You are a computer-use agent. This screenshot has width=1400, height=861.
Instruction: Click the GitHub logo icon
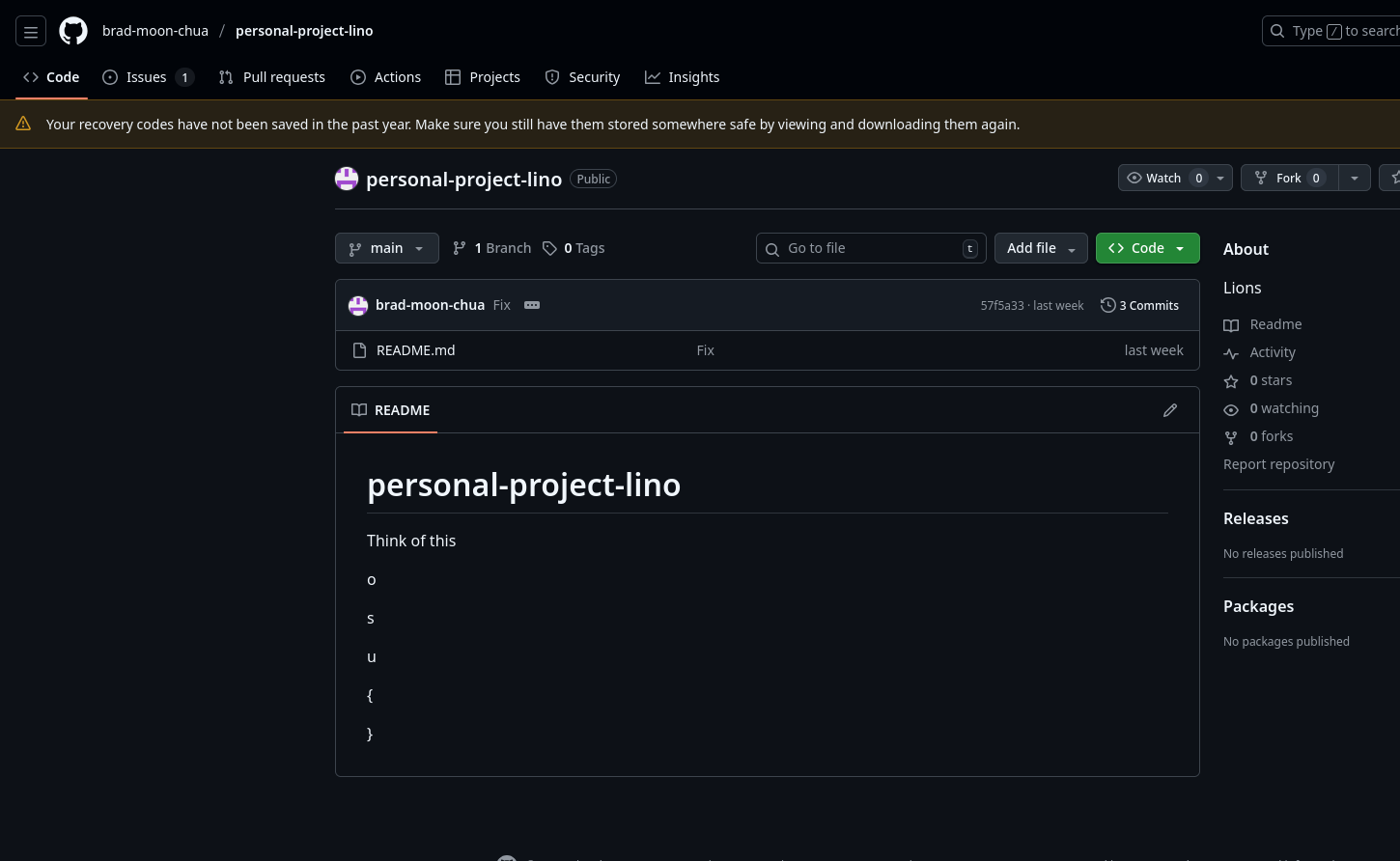click(x=73, y=31)
